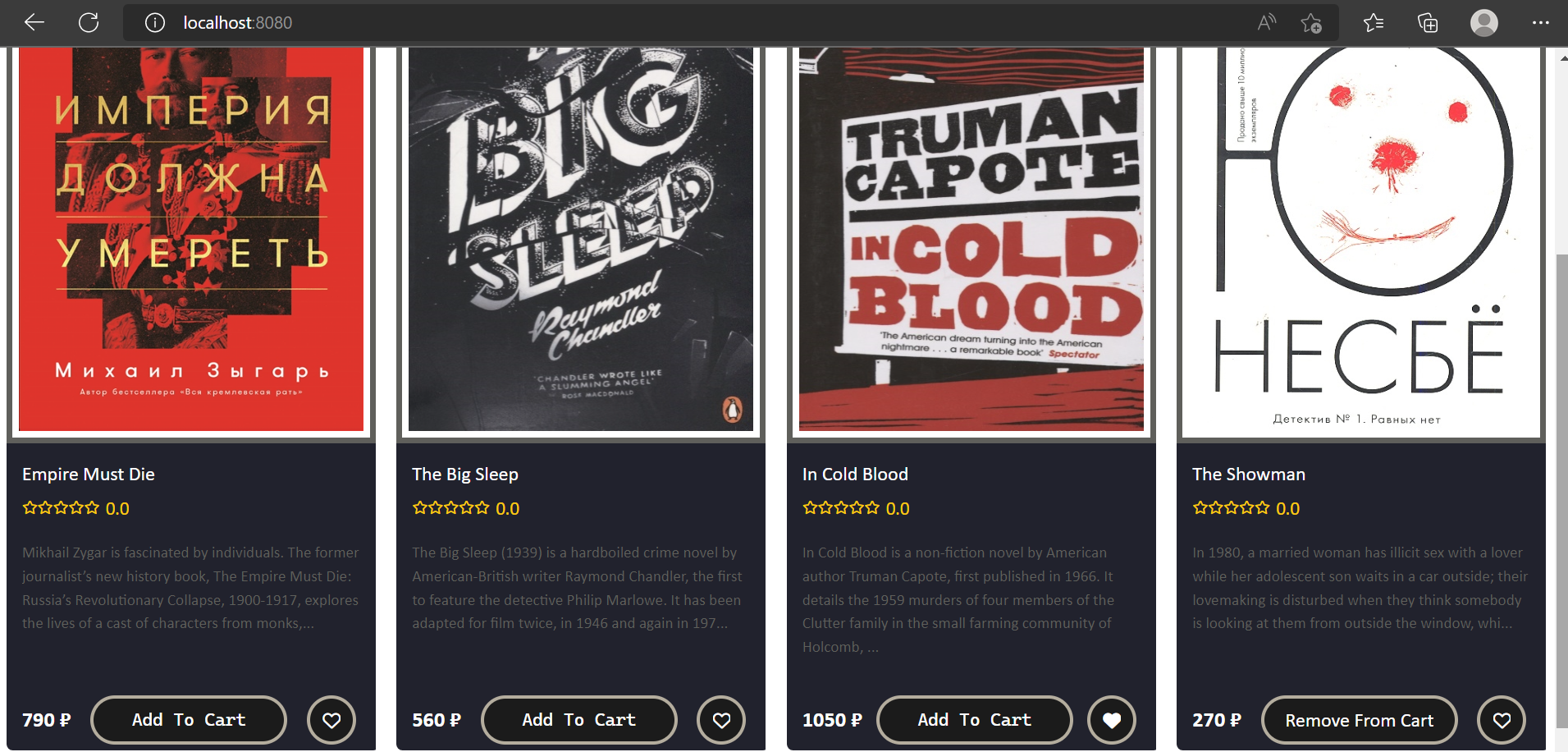Click the In Cold Blood cover image
1568x752 pixels.
(971, 238)
